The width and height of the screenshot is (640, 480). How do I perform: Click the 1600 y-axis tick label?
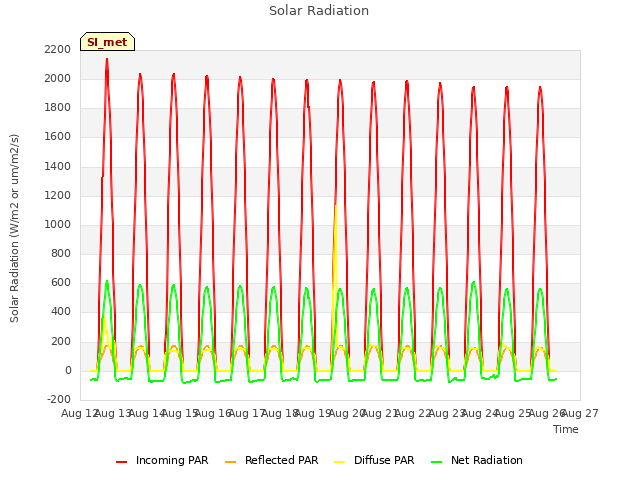coord(58,137)
